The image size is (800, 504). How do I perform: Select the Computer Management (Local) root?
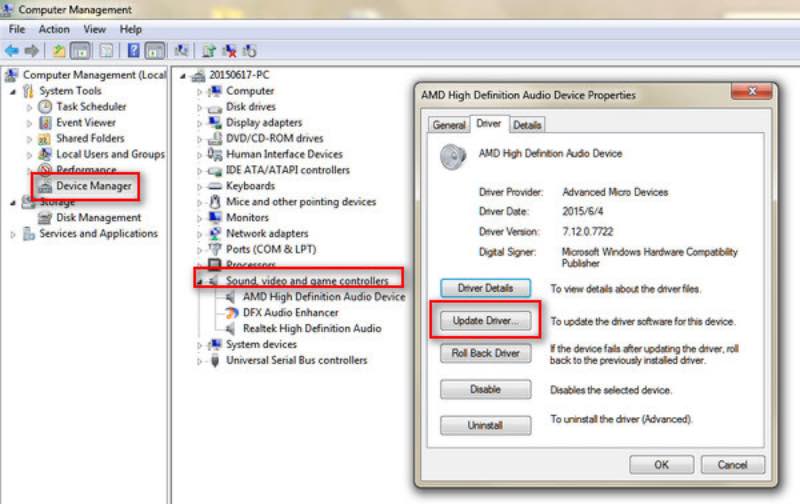coord(94,75)
